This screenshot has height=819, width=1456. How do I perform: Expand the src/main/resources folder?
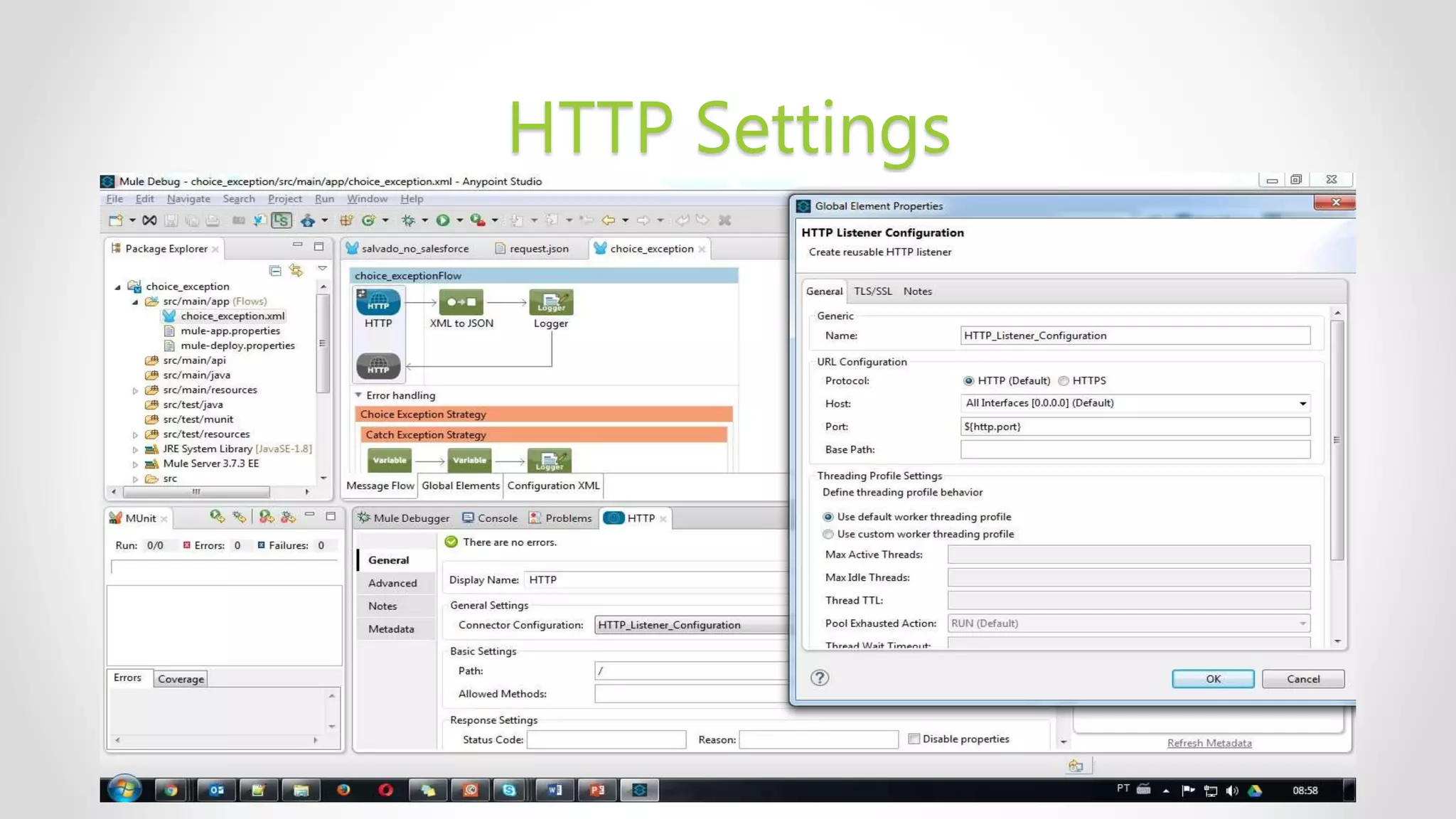point(135,390)
